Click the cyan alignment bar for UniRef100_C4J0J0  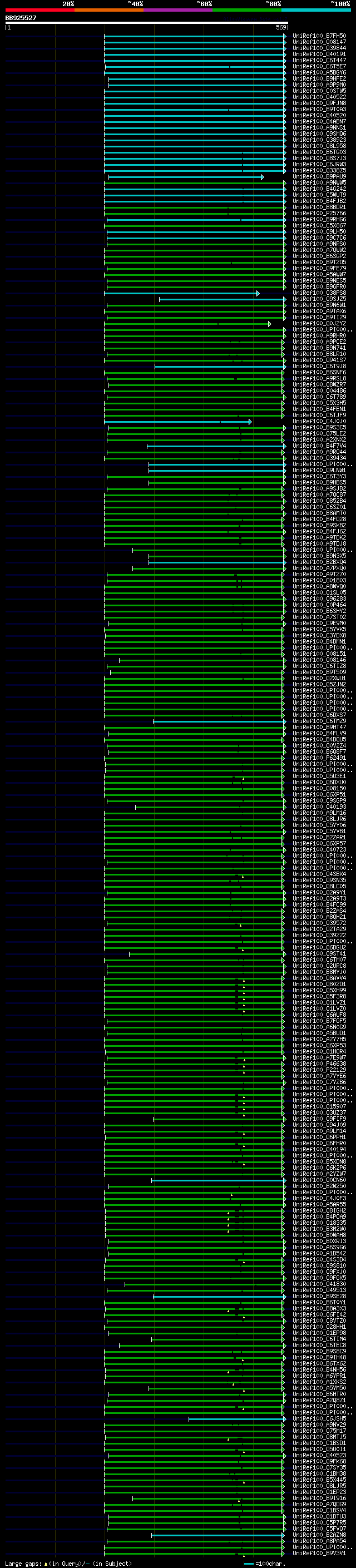(177, 421)
